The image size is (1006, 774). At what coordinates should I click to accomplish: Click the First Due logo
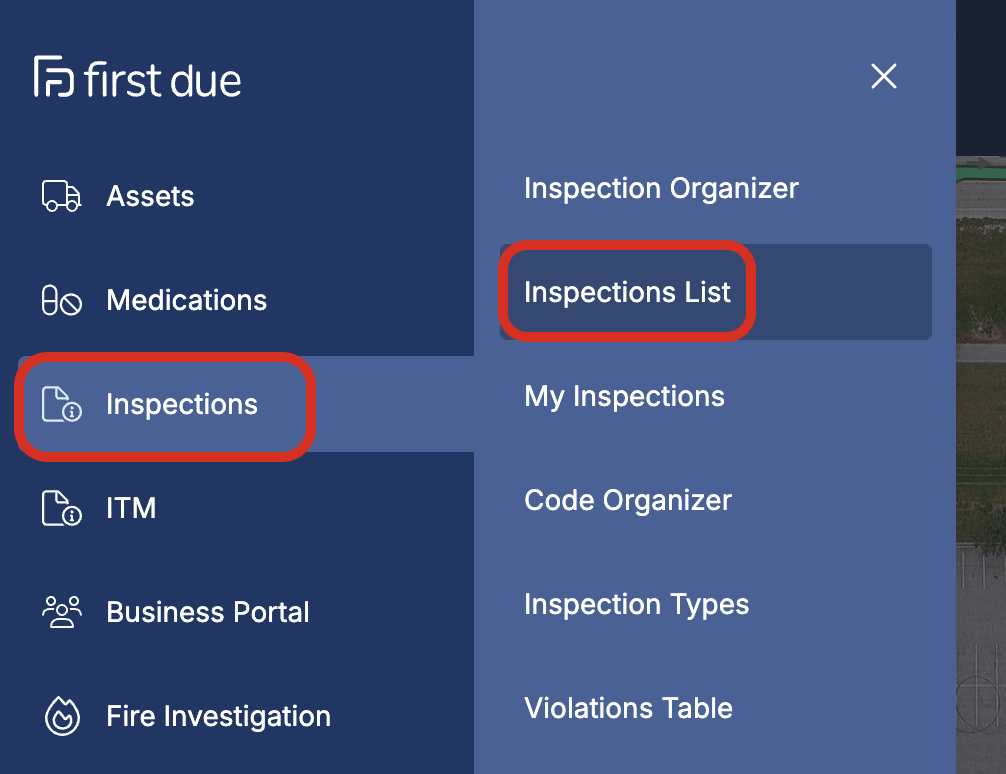point(137,77)
